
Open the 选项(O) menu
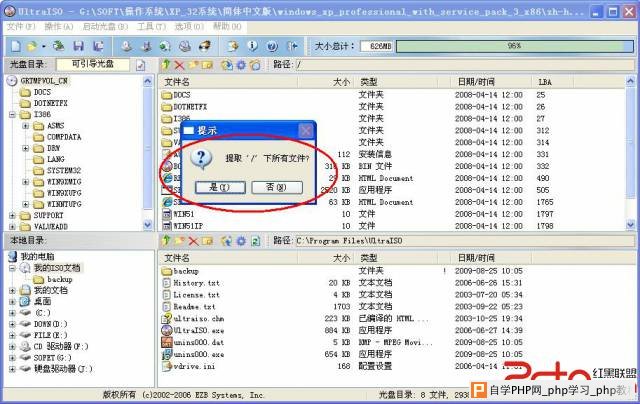[x=189, y=27]
